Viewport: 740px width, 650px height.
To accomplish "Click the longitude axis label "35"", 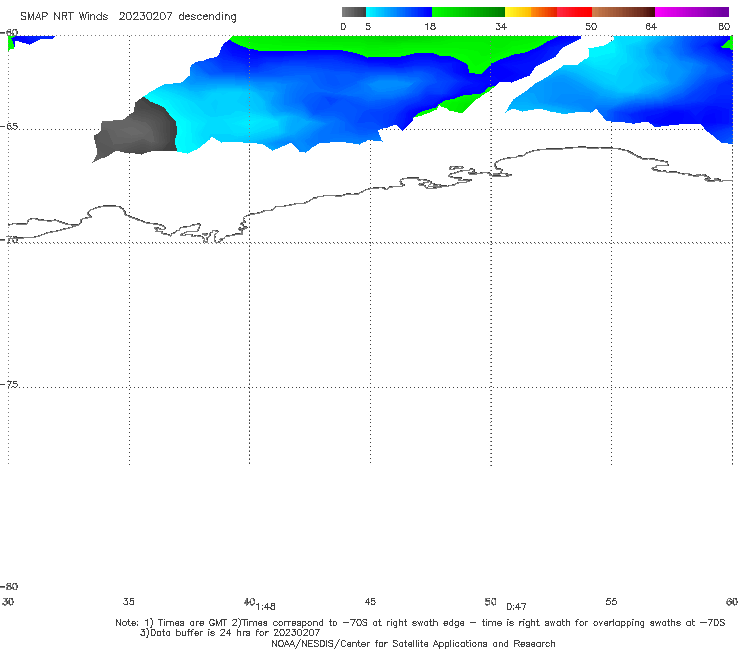I will (129, 601).
